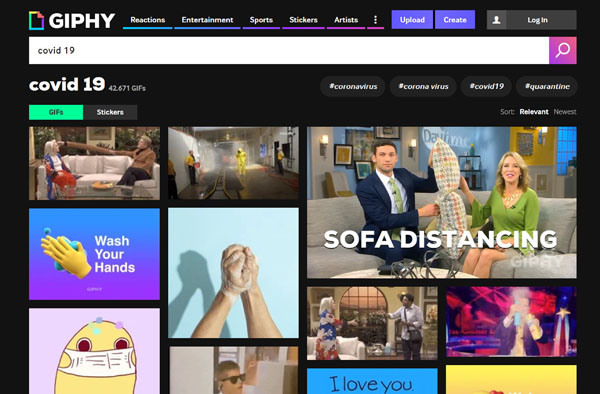Viewport: 600px width, 394px height.
Task: Open the masked yellow cartoon character GIF
Action: click(95, 351)
